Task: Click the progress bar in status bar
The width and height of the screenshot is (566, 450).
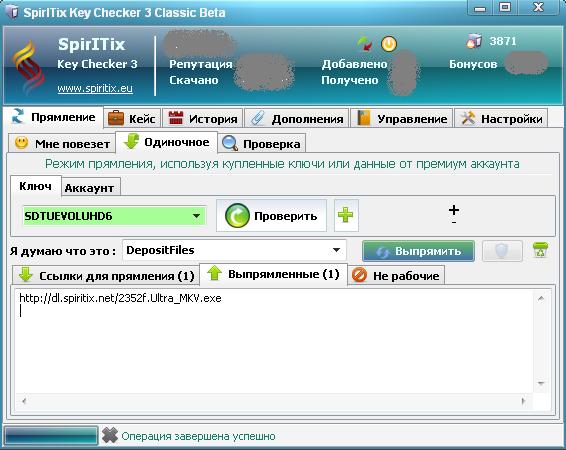Action: tap(51, 435)
